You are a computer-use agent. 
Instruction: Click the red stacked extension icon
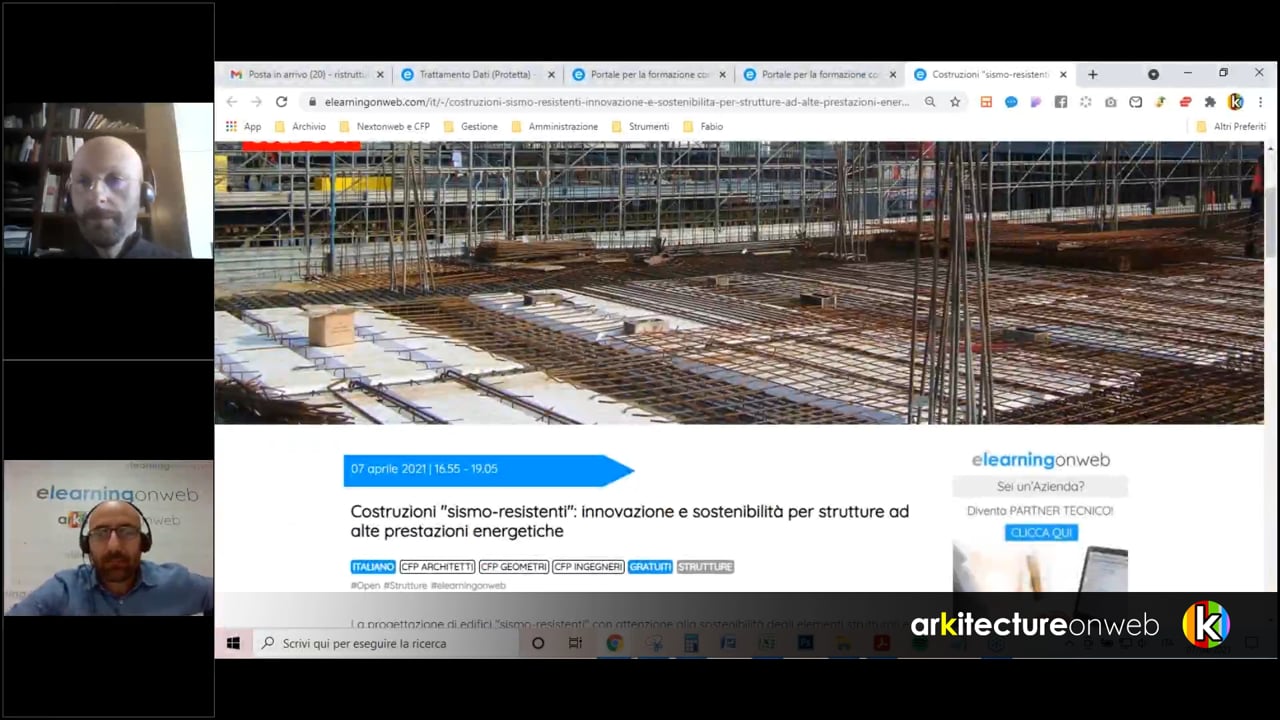pos(1185,102)
